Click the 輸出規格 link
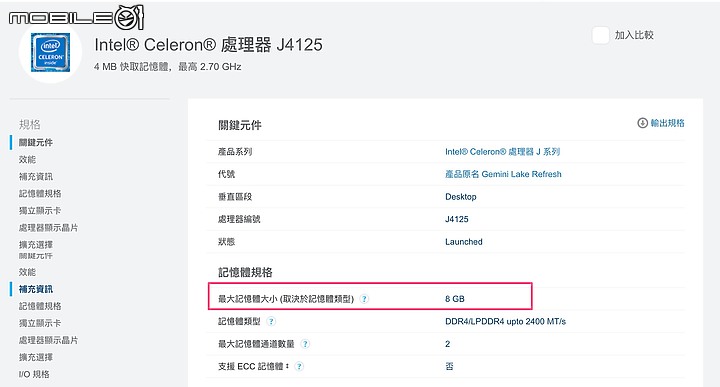 pyautogui.click(x=667, y=123)
